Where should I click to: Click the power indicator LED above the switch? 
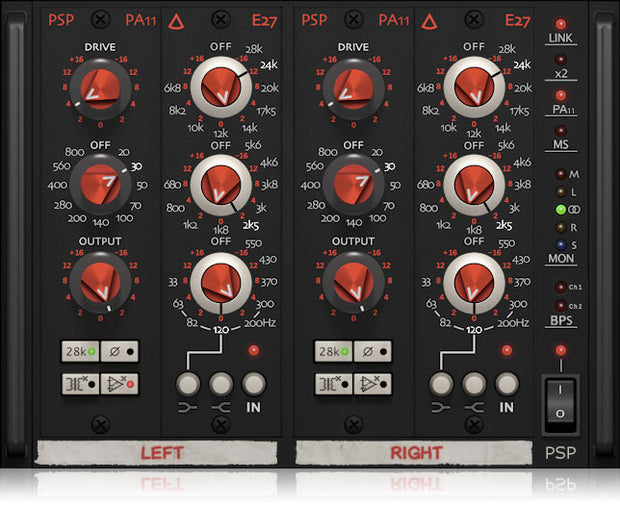point(560,350)
